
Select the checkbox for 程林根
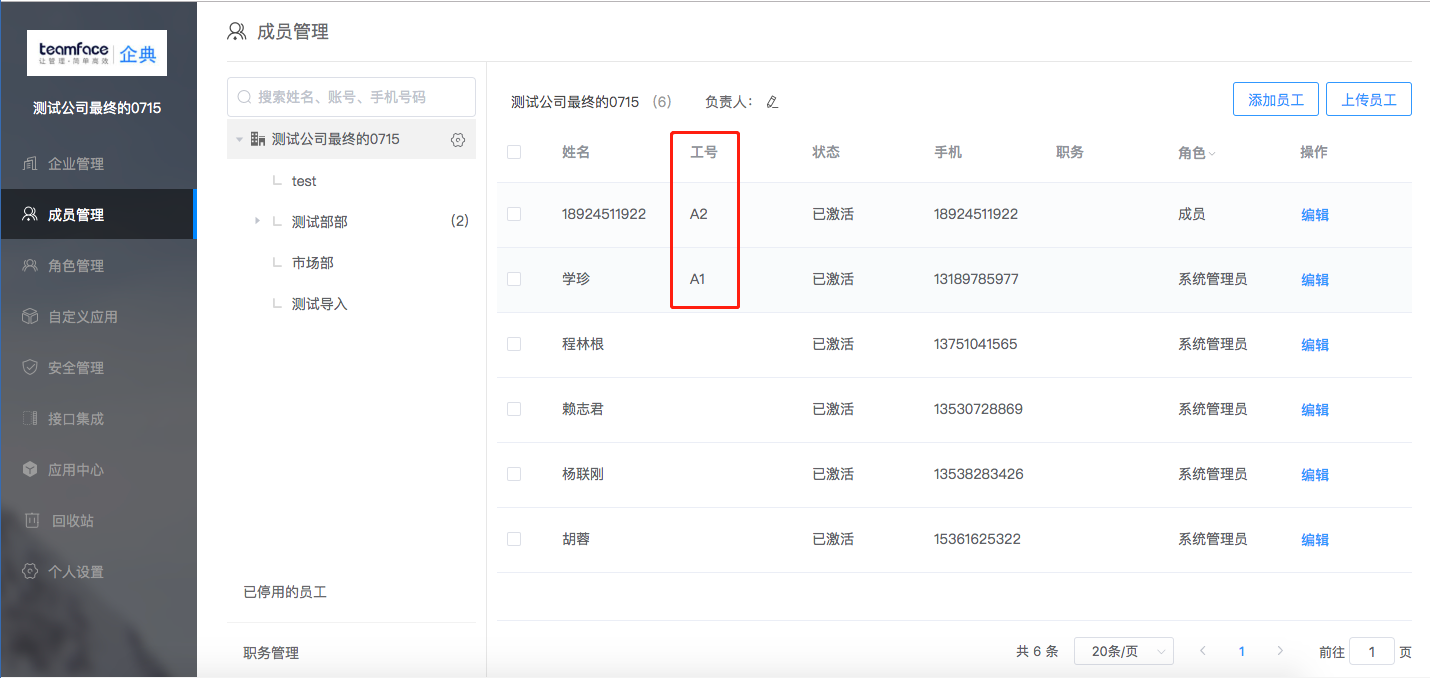coord(514,344)
